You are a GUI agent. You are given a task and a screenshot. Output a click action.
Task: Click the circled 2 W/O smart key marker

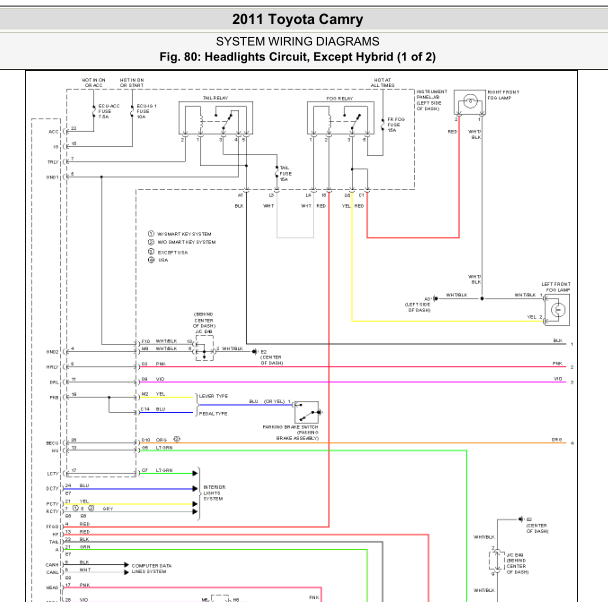pyautogui.click(x=151, y=242)
